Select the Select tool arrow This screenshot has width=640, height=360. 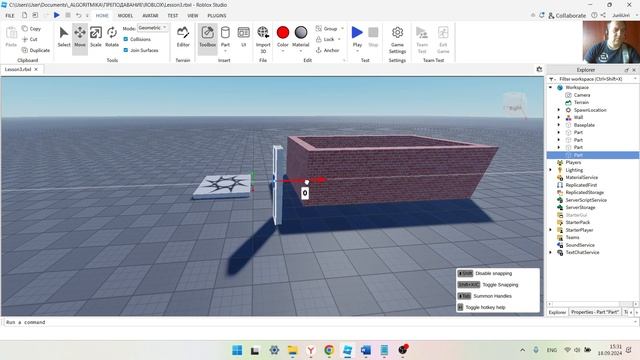point(64,37)
